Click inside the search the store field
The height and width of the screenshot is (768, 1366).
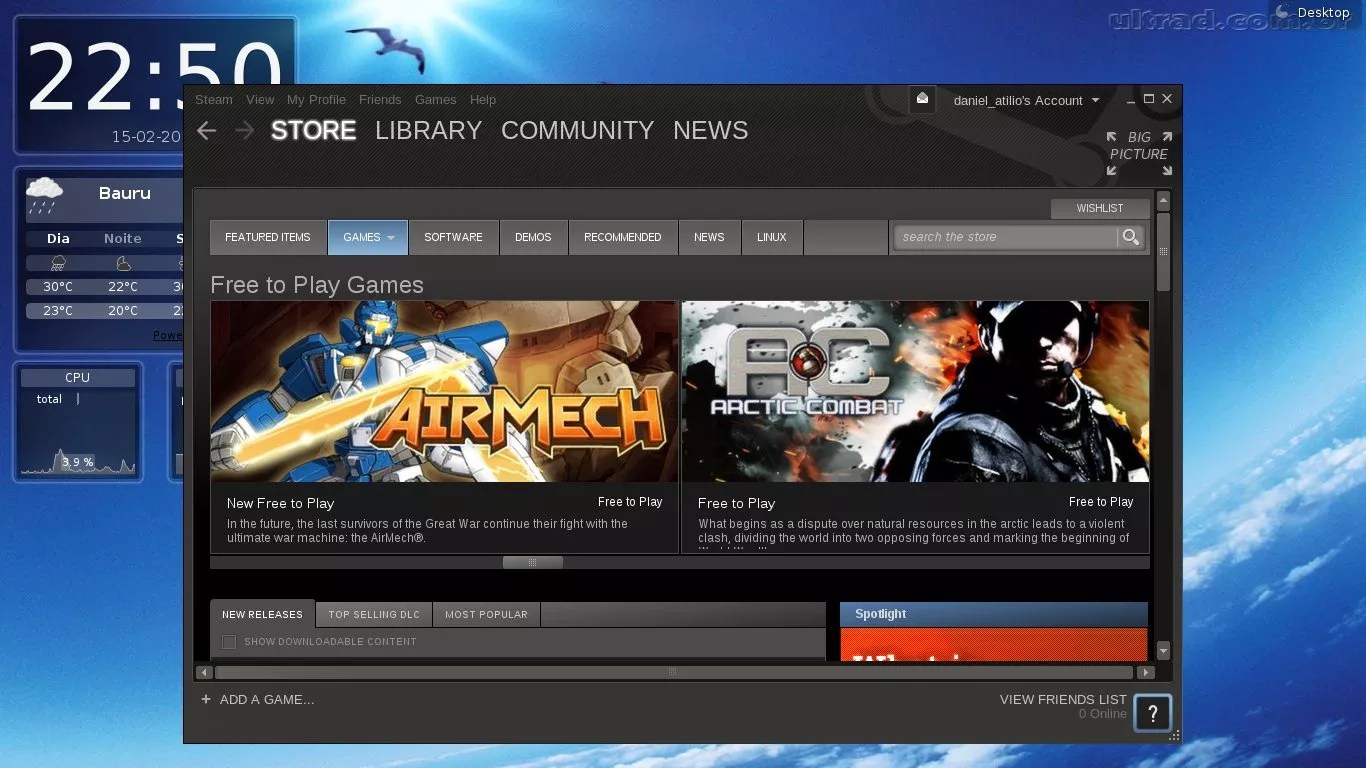click(x=1000, y=237)
